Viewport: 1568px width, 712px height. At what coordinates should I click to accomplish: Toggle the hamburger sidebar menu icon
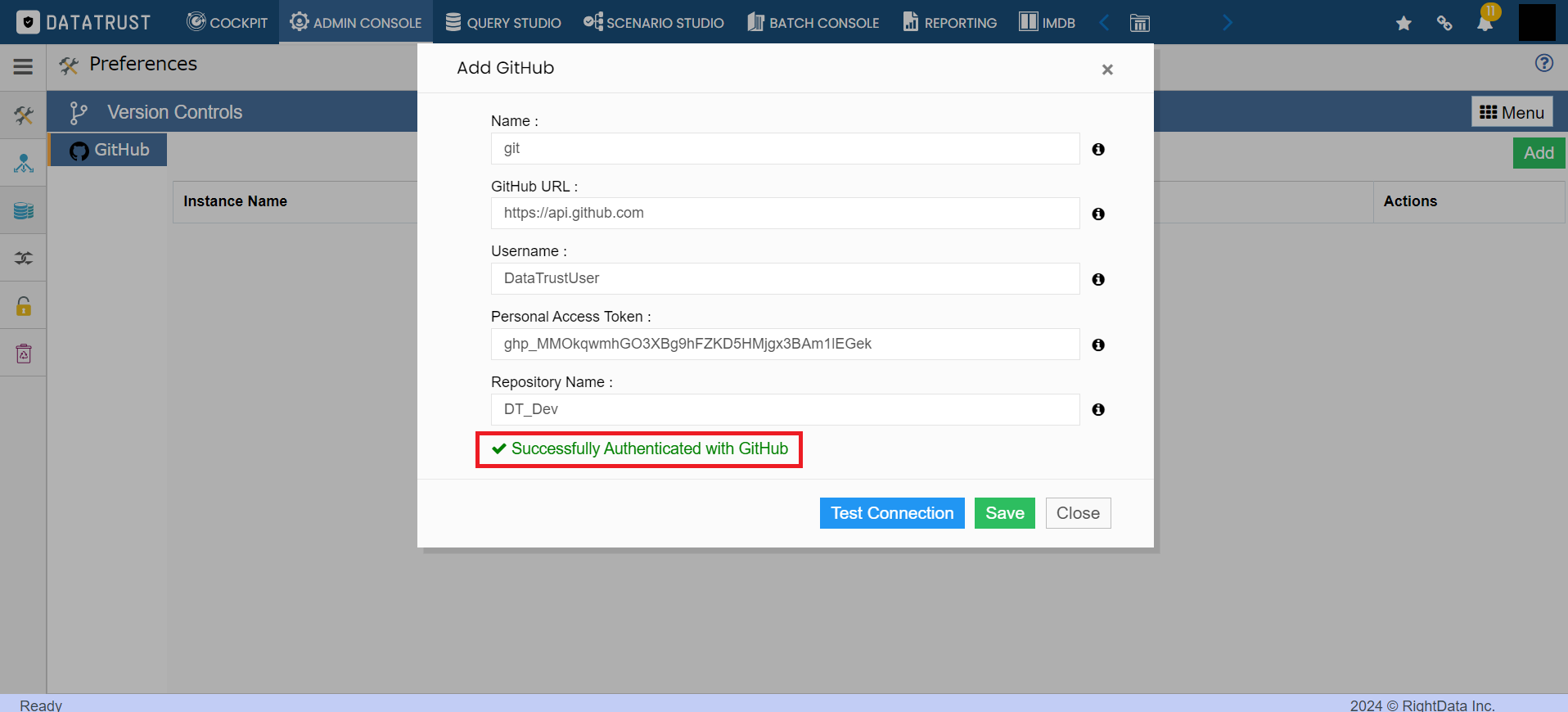[23, 66]
